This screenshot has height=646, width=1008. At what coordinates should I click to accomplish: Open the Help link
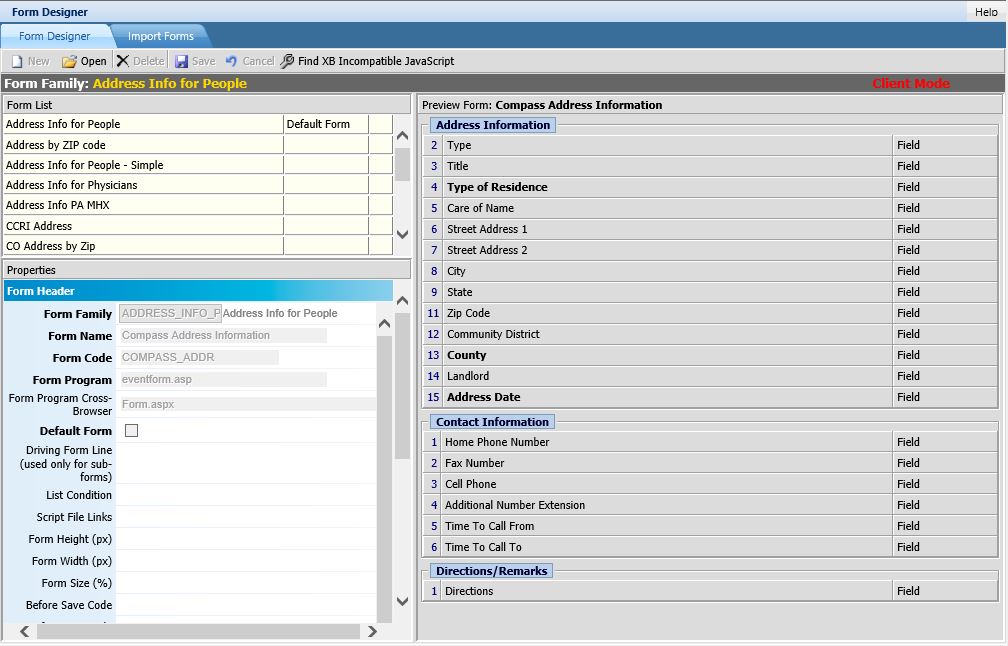[x=986, y=12]
